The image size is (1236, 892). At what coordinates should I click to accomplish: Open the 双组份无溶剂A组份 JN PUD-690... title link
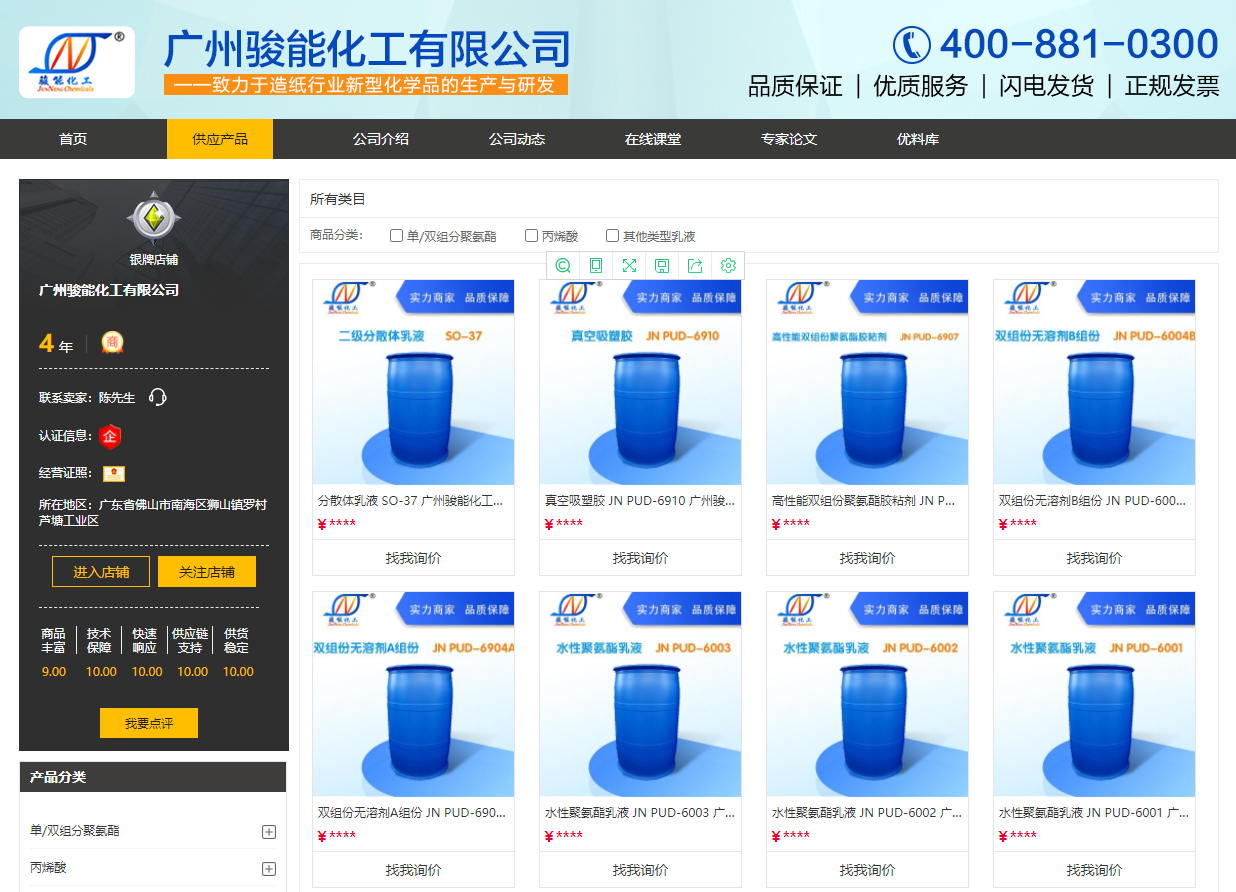[412, 812]
